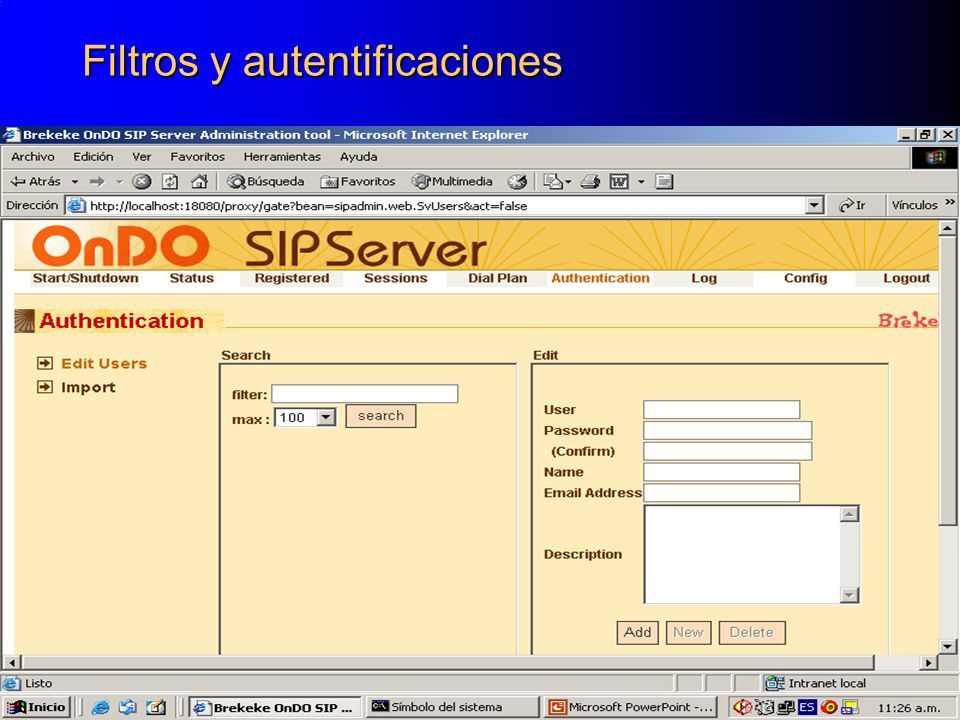Open the Favoritos toolbar button
This screenshot has width=960, height=720.
tap(358, 181)
